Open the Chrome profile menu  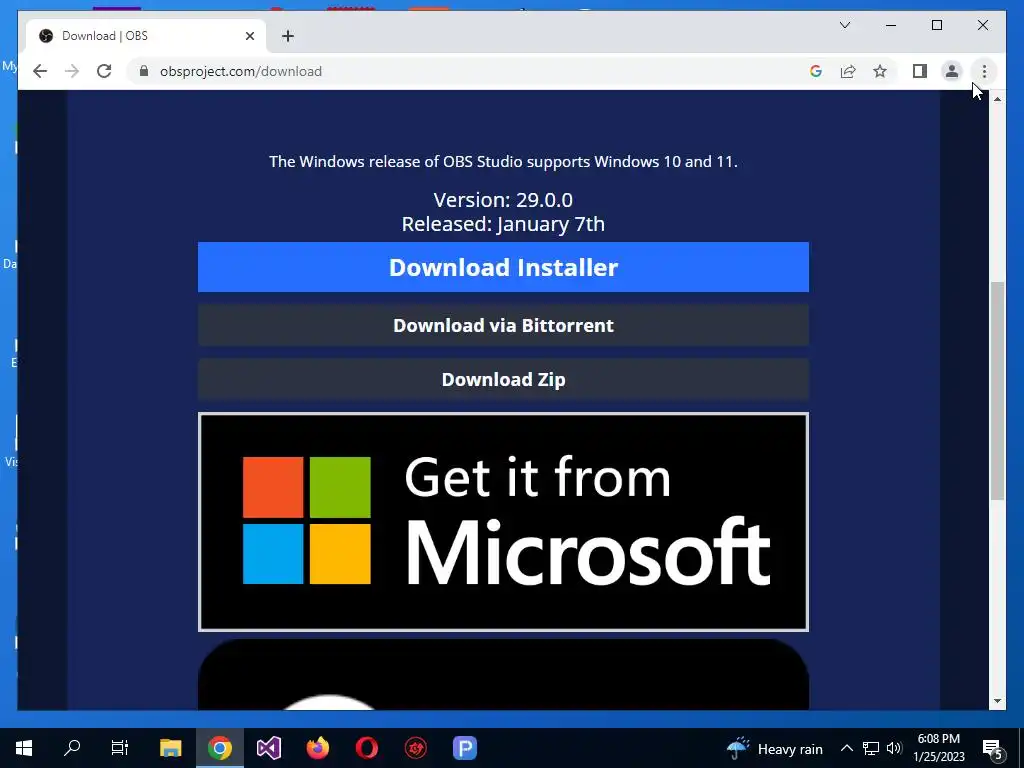[x=952, y=71]
